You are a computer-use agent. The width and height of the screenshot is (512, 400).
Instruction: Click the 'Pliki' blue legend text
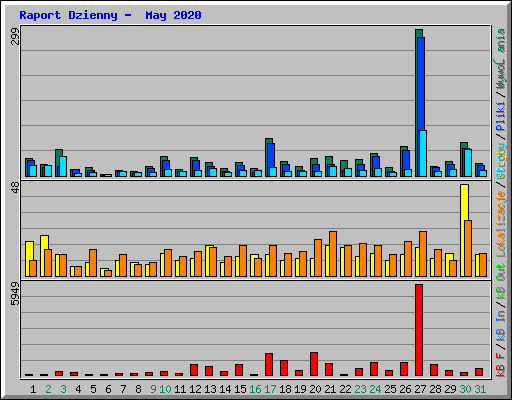pyautogui.click(x=501, y=116)
